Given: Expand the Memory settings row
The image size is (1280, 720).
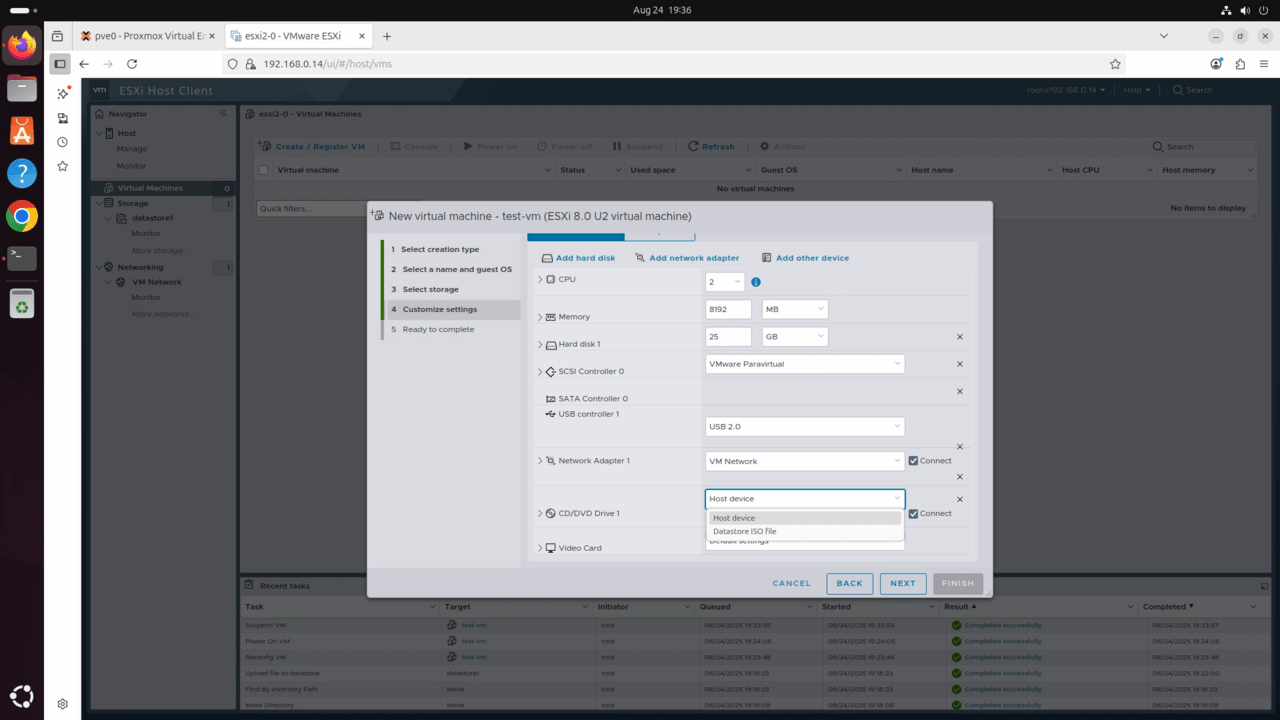Looking at the screenshot, I should point(541,317).
